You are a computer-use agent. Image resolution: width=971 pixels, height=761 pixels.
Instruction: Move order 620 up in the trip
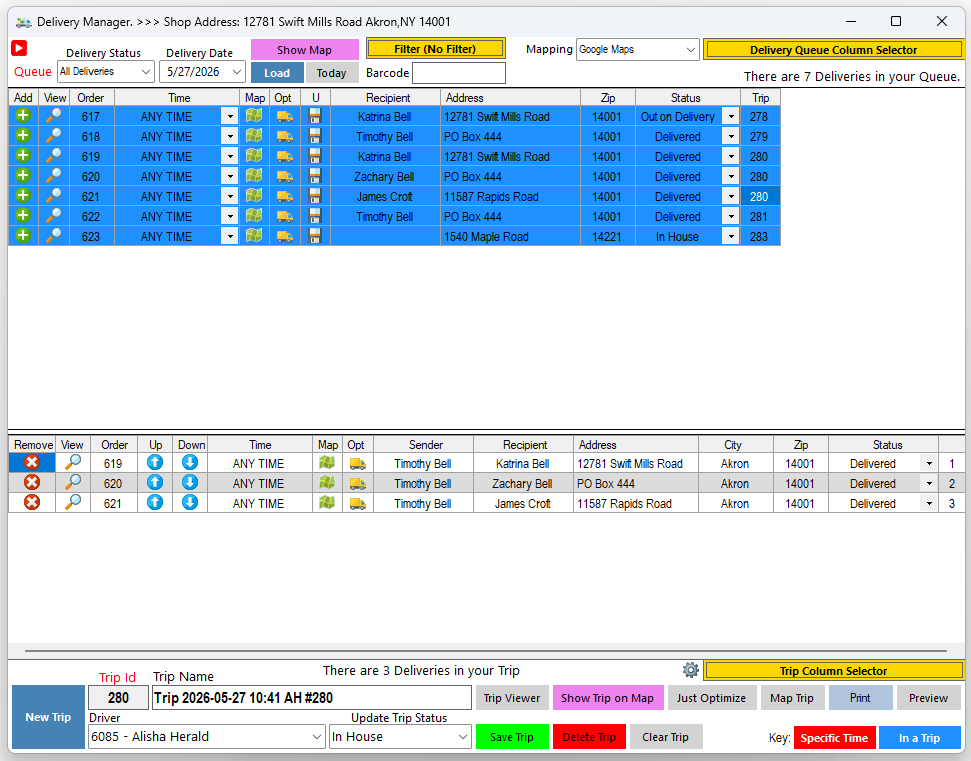tap(155, 482)
